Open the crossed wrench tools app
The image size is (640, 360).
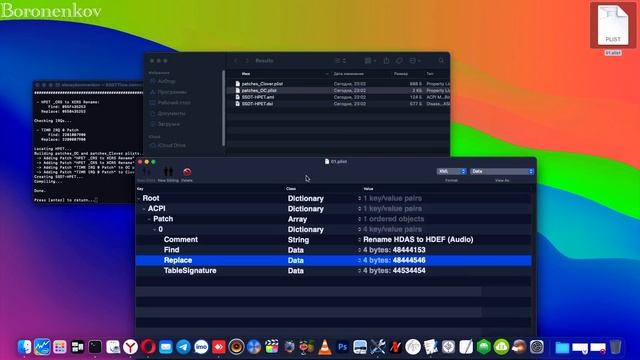click(378, 347)
